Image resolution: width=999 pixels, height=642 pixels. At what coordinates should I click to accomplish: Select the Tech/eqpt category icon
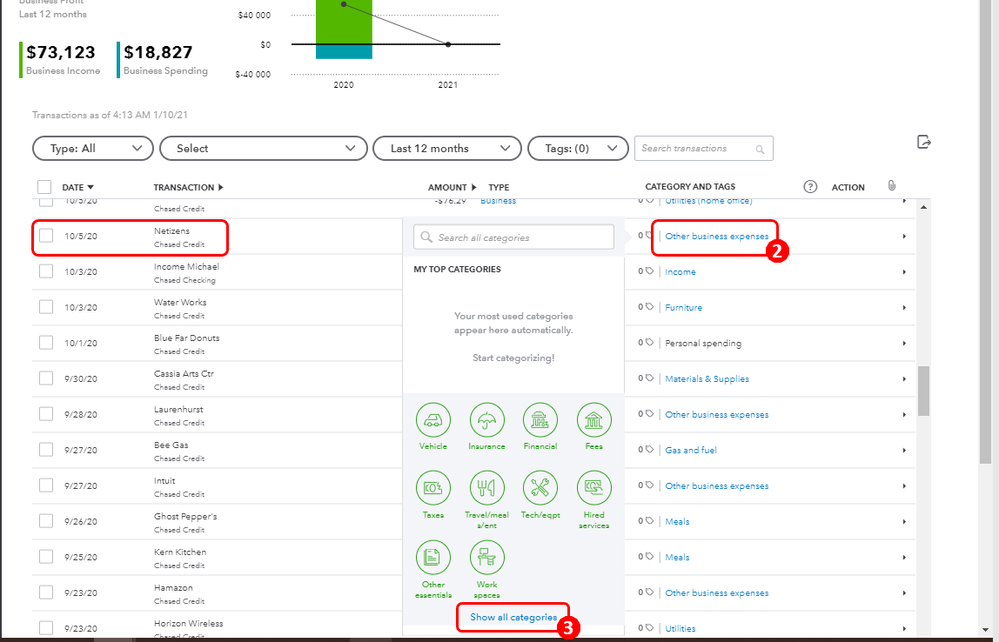(540, 488)
